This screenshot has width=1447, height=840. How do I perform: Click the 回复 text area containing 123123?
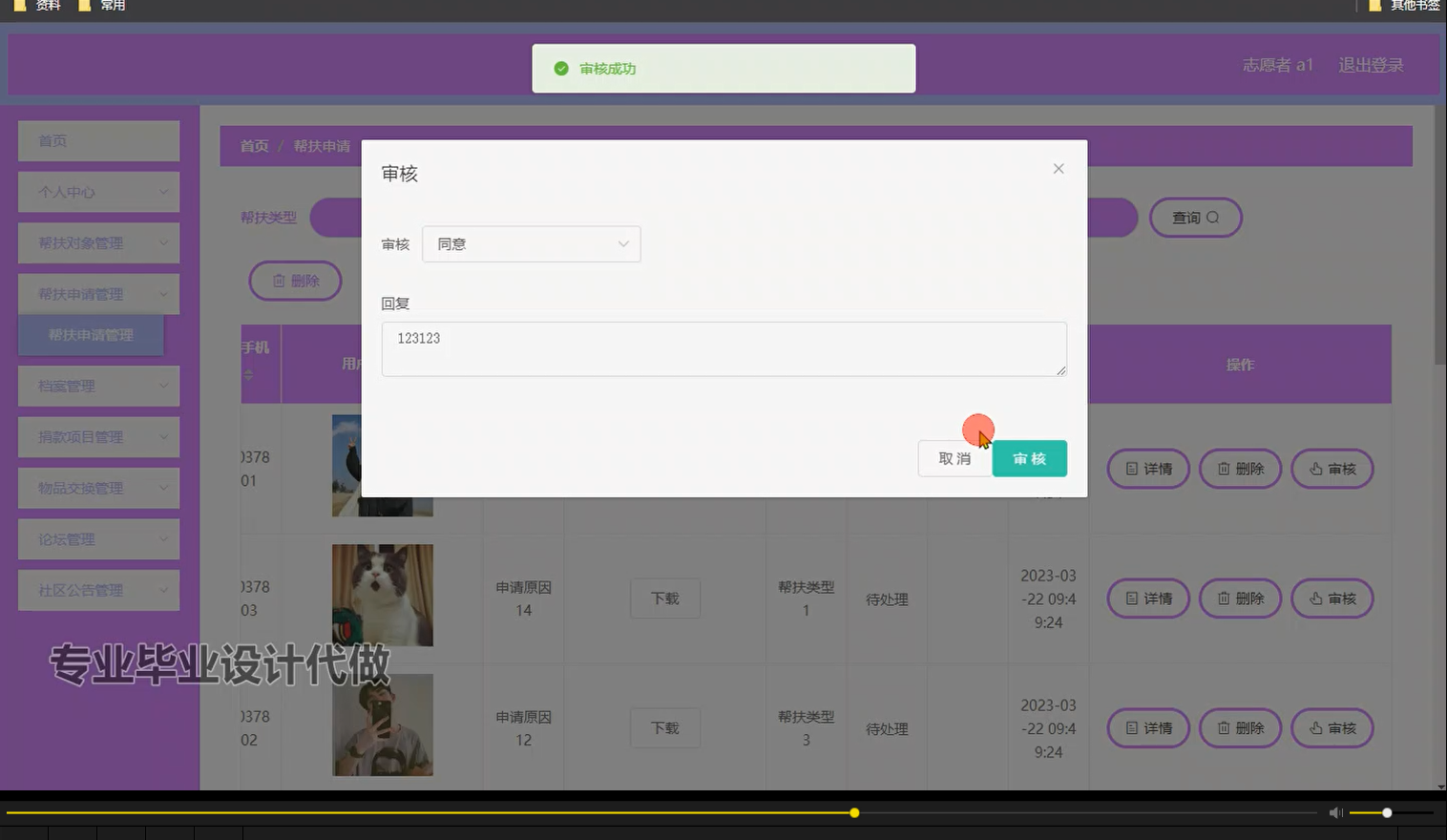pyautogui.click(x=723, y=349)
